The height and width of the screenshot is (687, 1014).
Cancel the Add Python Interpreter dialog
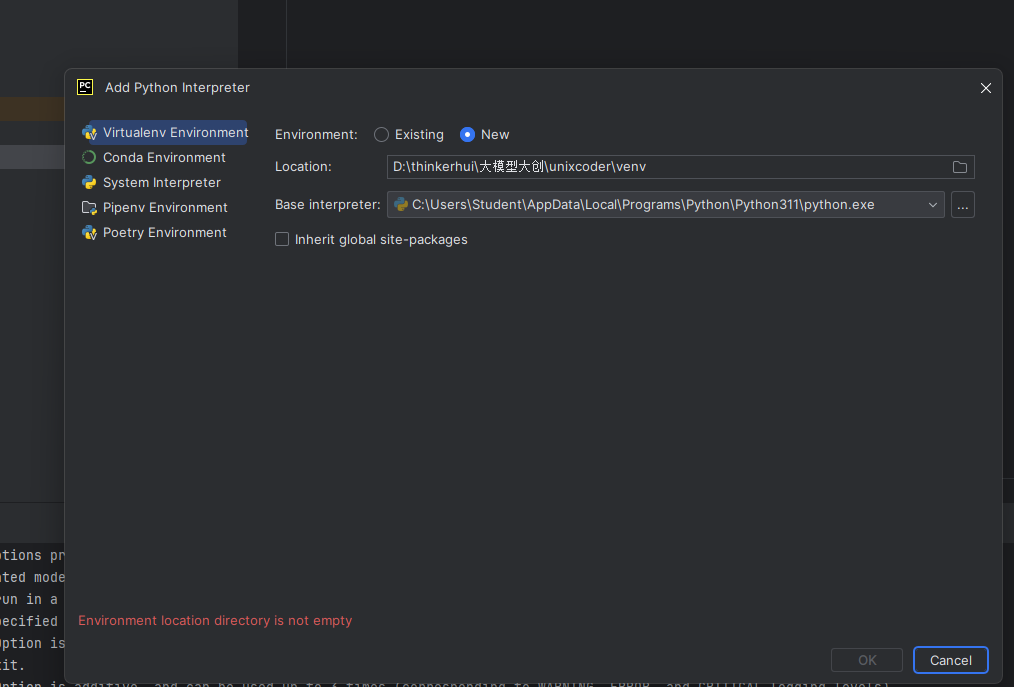951,660
